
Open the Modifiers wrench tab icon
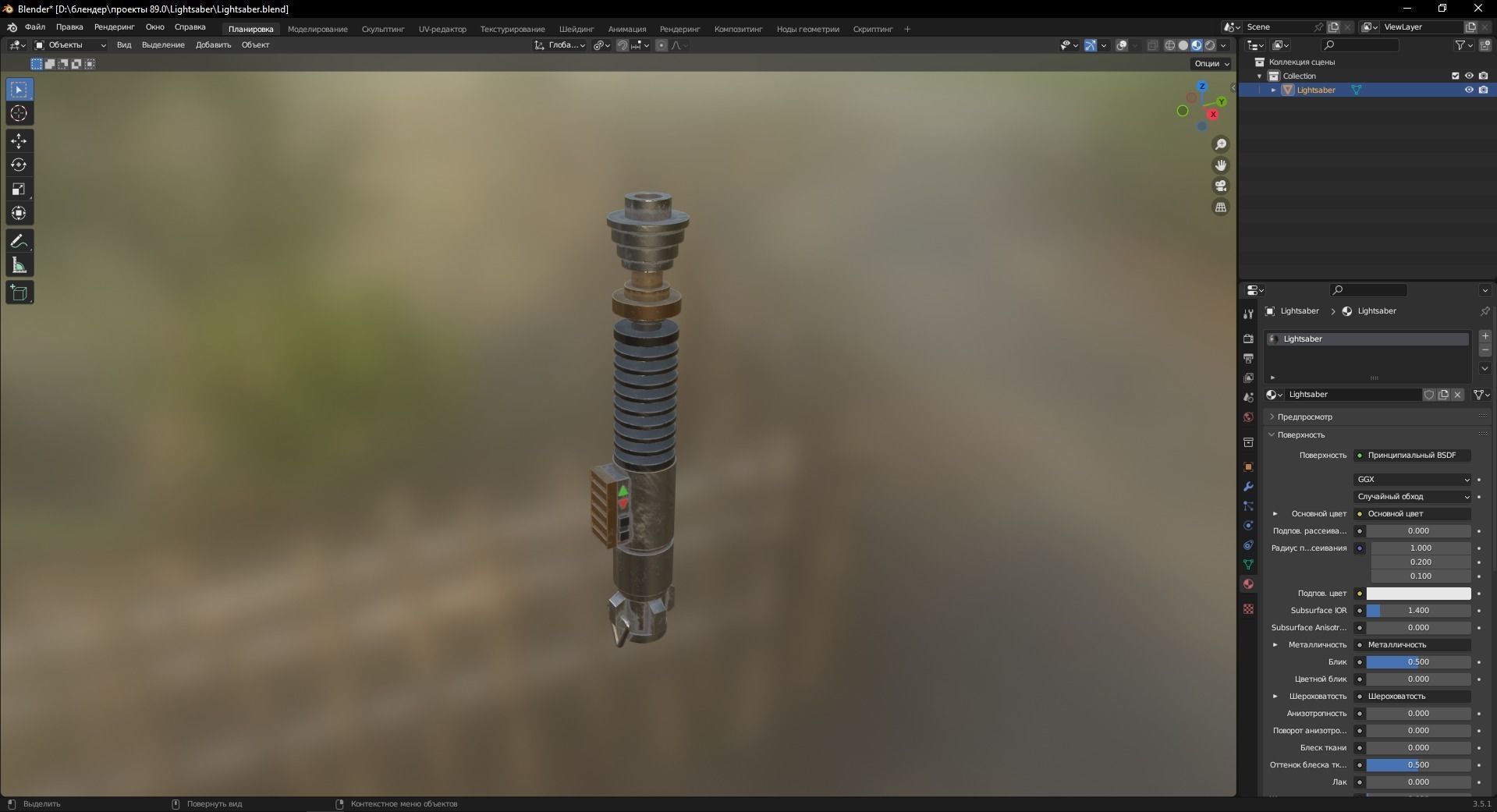[1248, 487]
